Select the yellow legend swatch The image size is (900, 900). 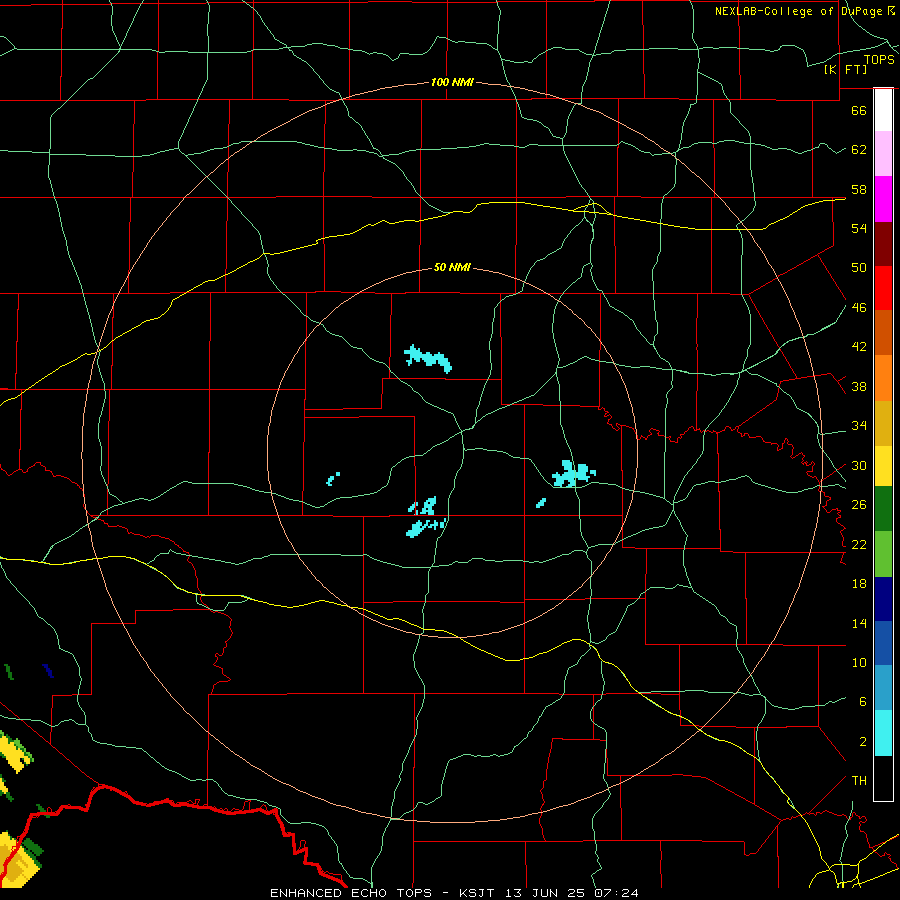883,466
